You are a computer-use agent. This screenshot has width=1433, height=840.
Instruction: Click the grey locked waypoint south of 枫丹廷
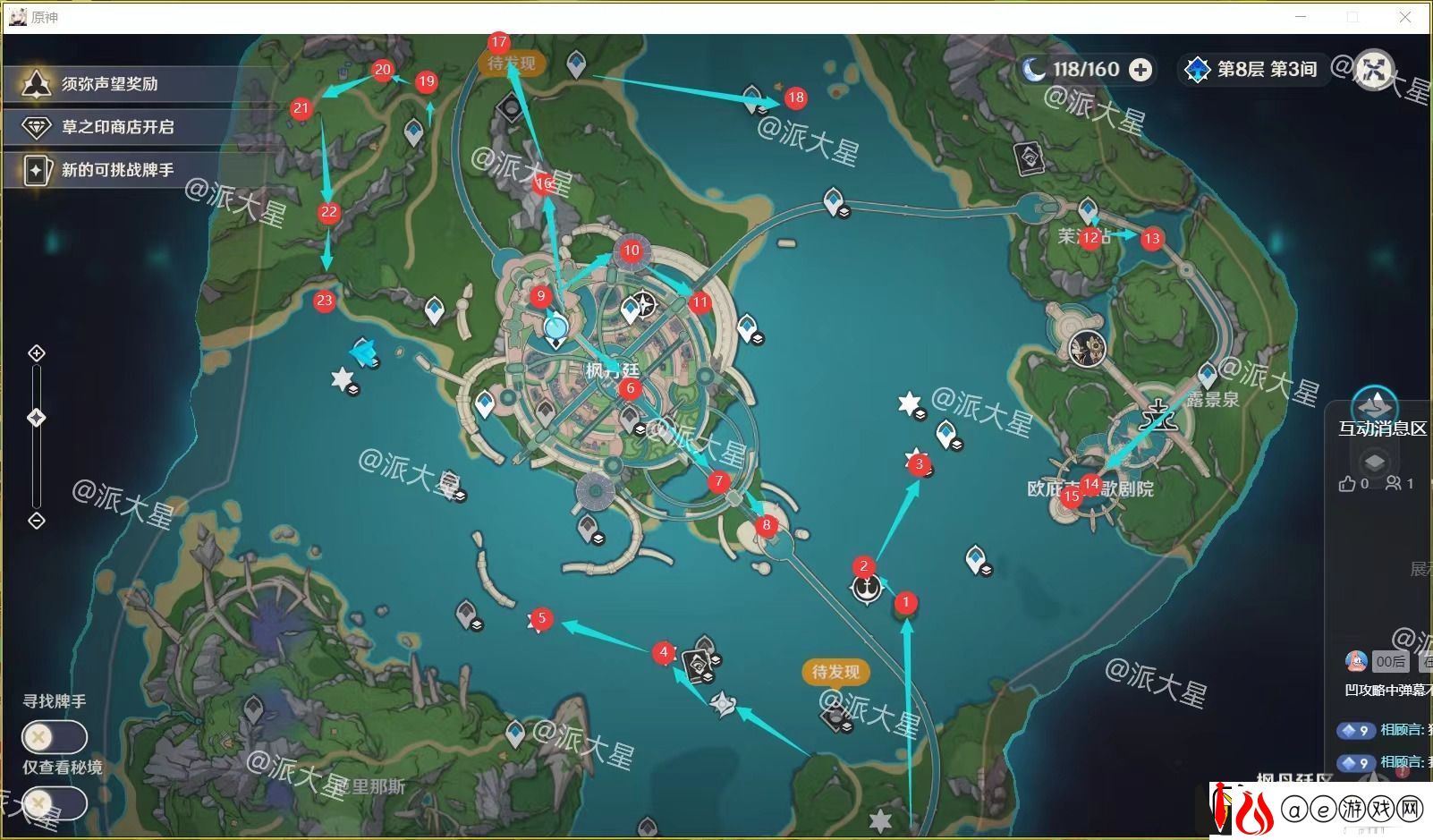[x=588, y=529]
